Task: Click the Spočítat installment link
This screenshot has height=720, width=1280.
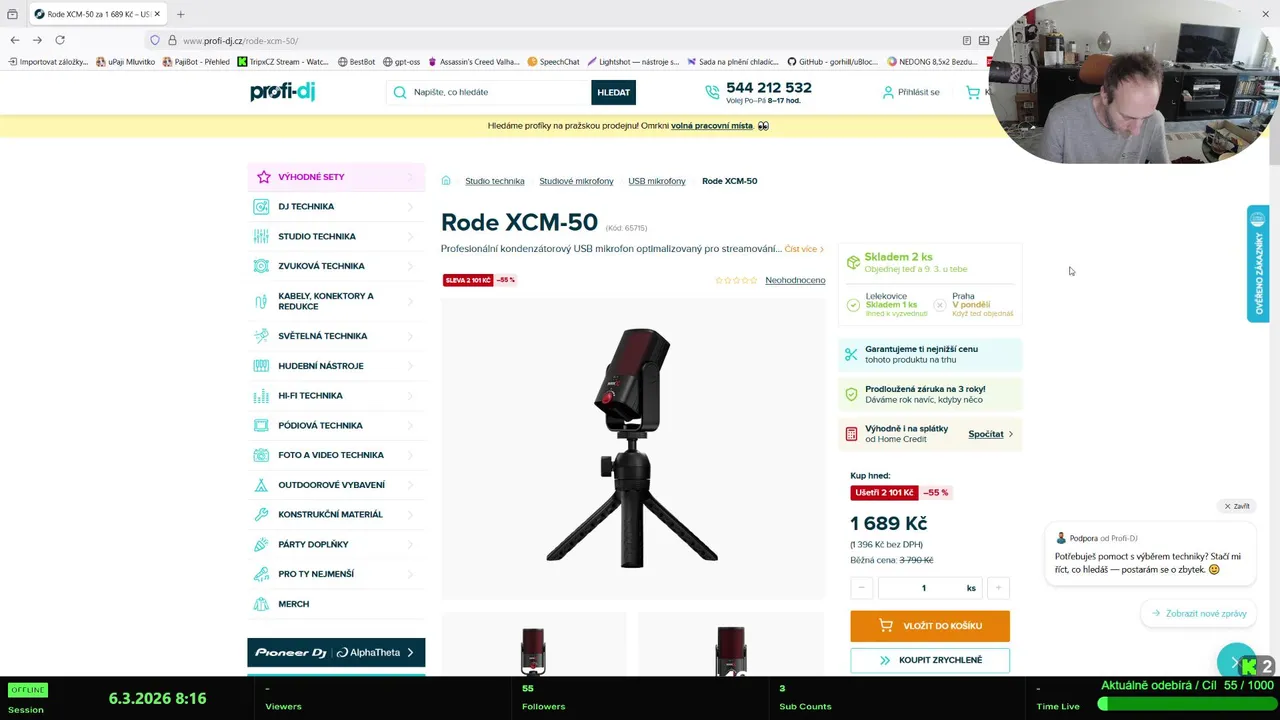Action: pyautogui.click(x=990, y=434)
